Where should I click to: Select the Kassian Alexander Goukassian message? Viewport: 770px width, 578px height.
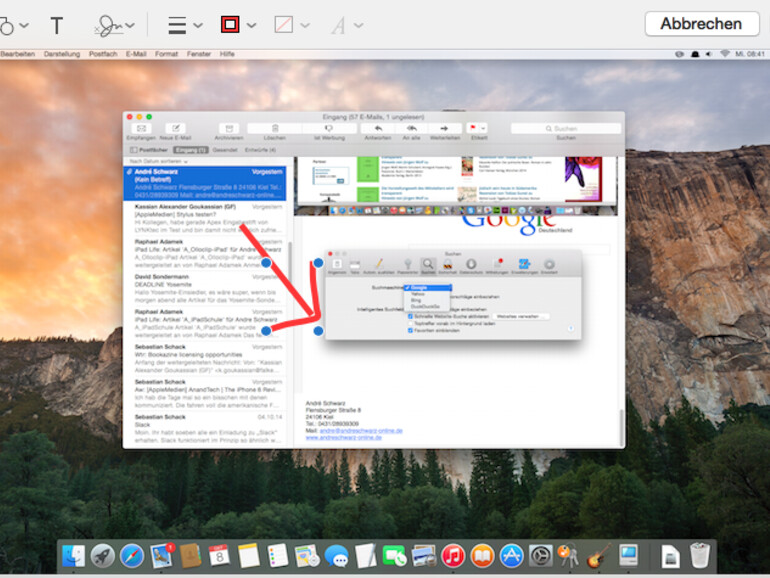pyautogui.click(x=205, y=219)
